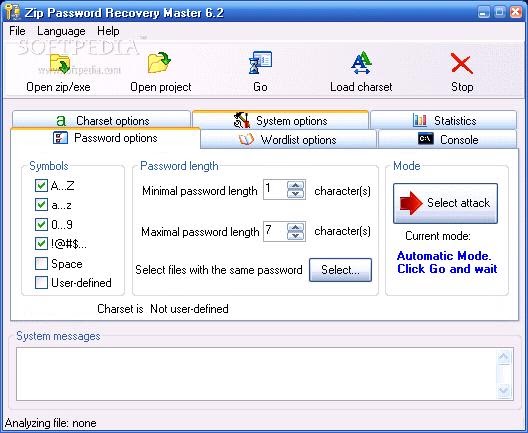Uncheck the A...Z uppercase symbols checkbox
The image size is (528, 433).
click(41, 185)
